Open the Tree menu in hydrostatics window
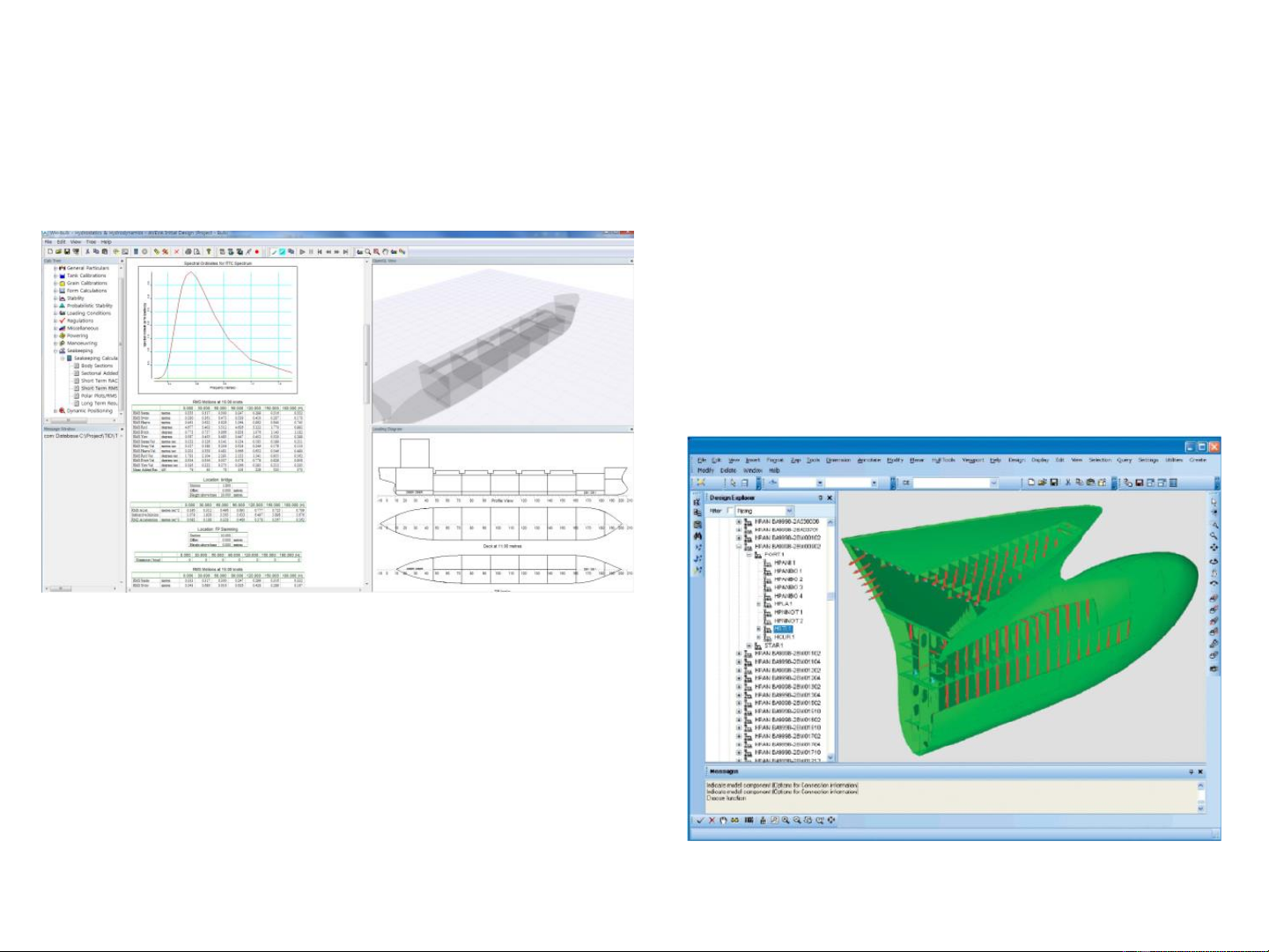This screenshot has width=1269, height=952. 91,241
